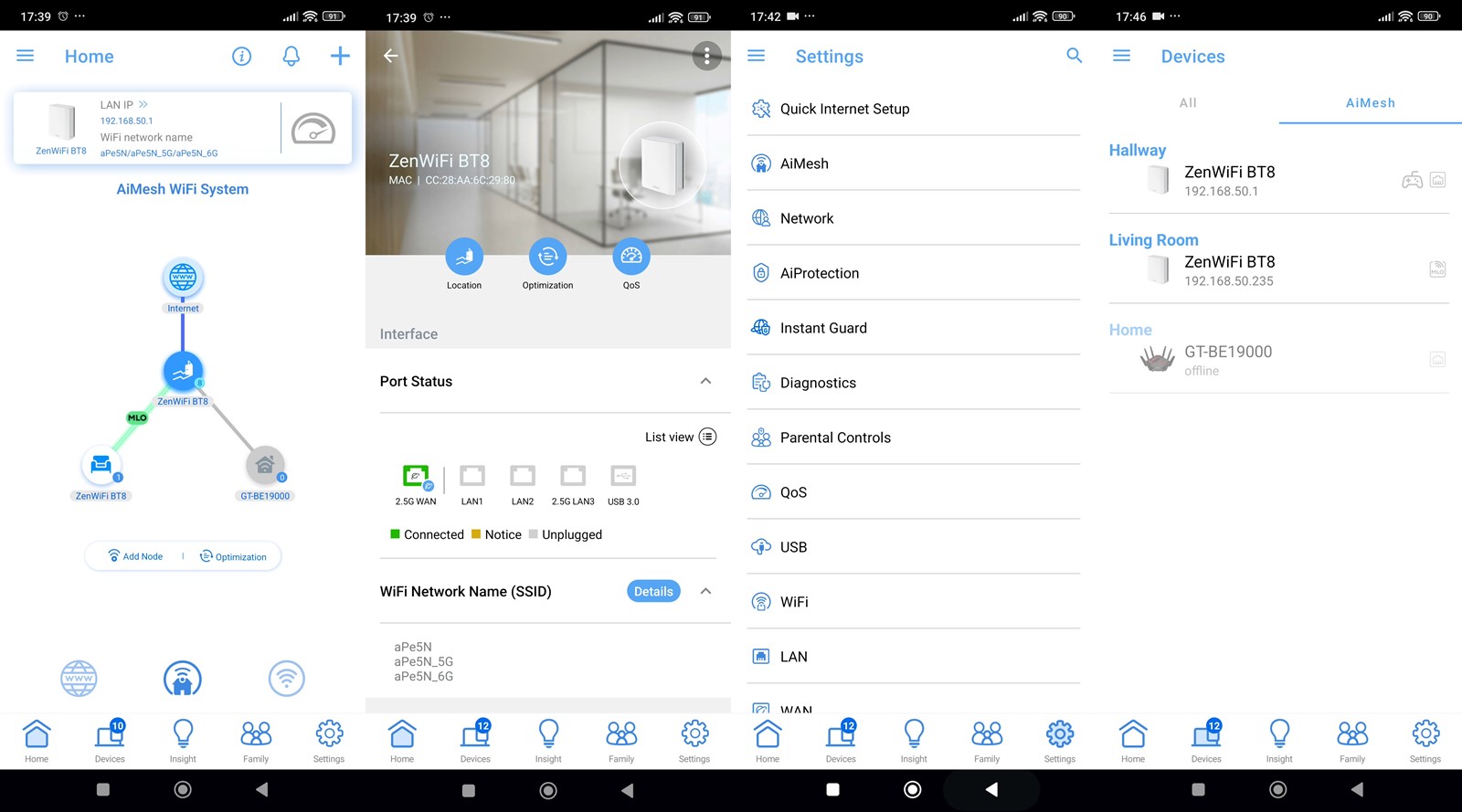This screenshot has height=812, width=1462.
Task: Select the Living Room ZenWiFi BT8 device
Action: [x=1279, y=269]
